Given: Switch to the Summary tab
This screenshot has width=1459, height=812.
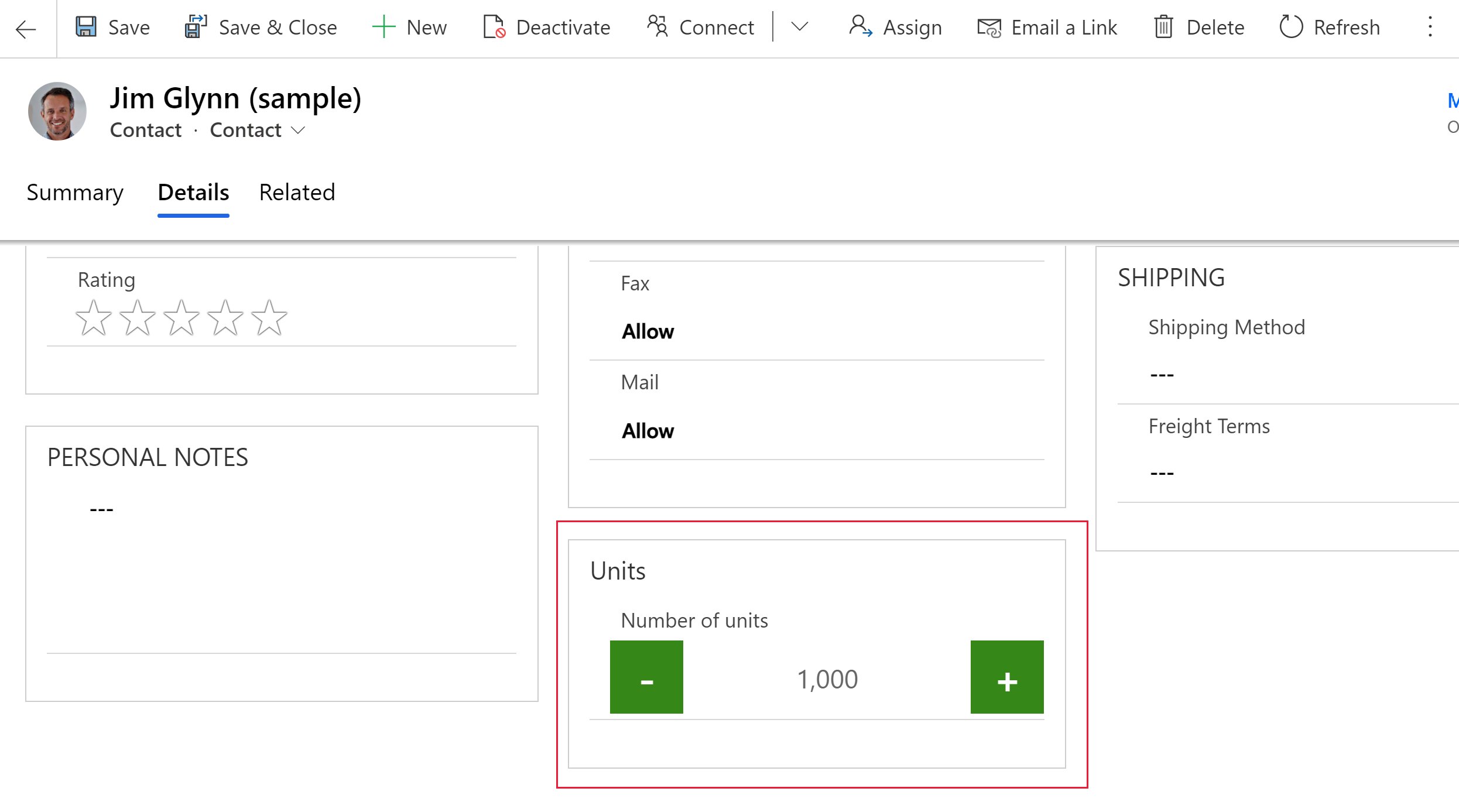Looking at the screenshot, I should point(75,192).
